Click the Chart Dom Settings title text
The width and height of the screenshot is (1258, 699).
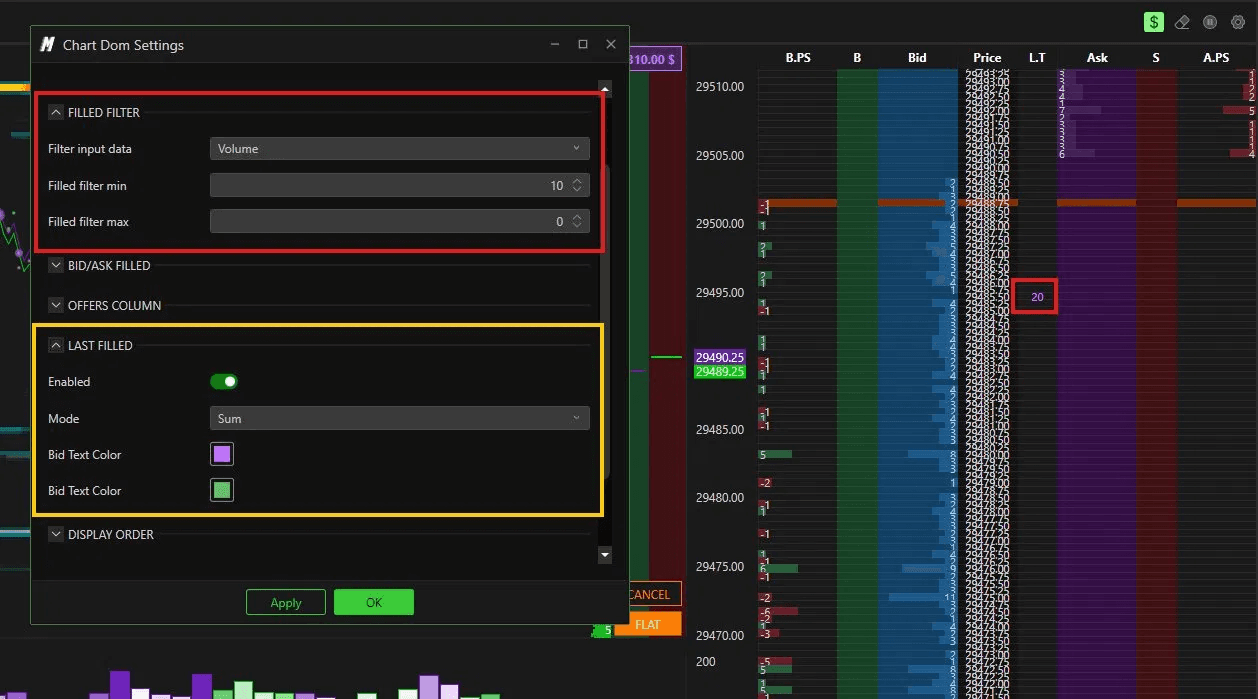pyautogui.click(x=123, y=45)
